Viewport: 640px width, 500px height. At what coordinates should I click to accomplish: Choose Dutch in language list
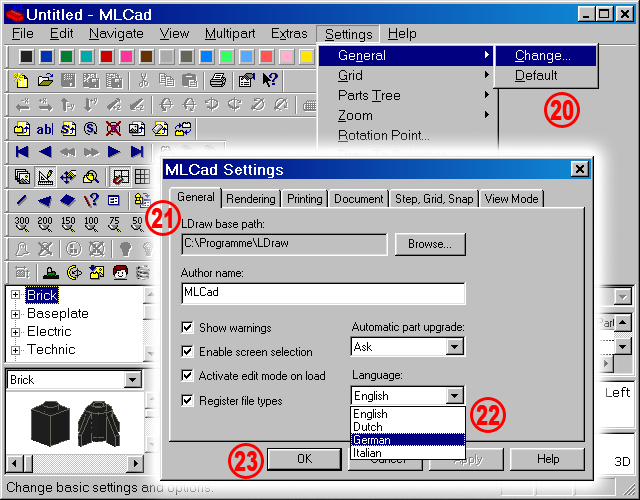point(407,427)
